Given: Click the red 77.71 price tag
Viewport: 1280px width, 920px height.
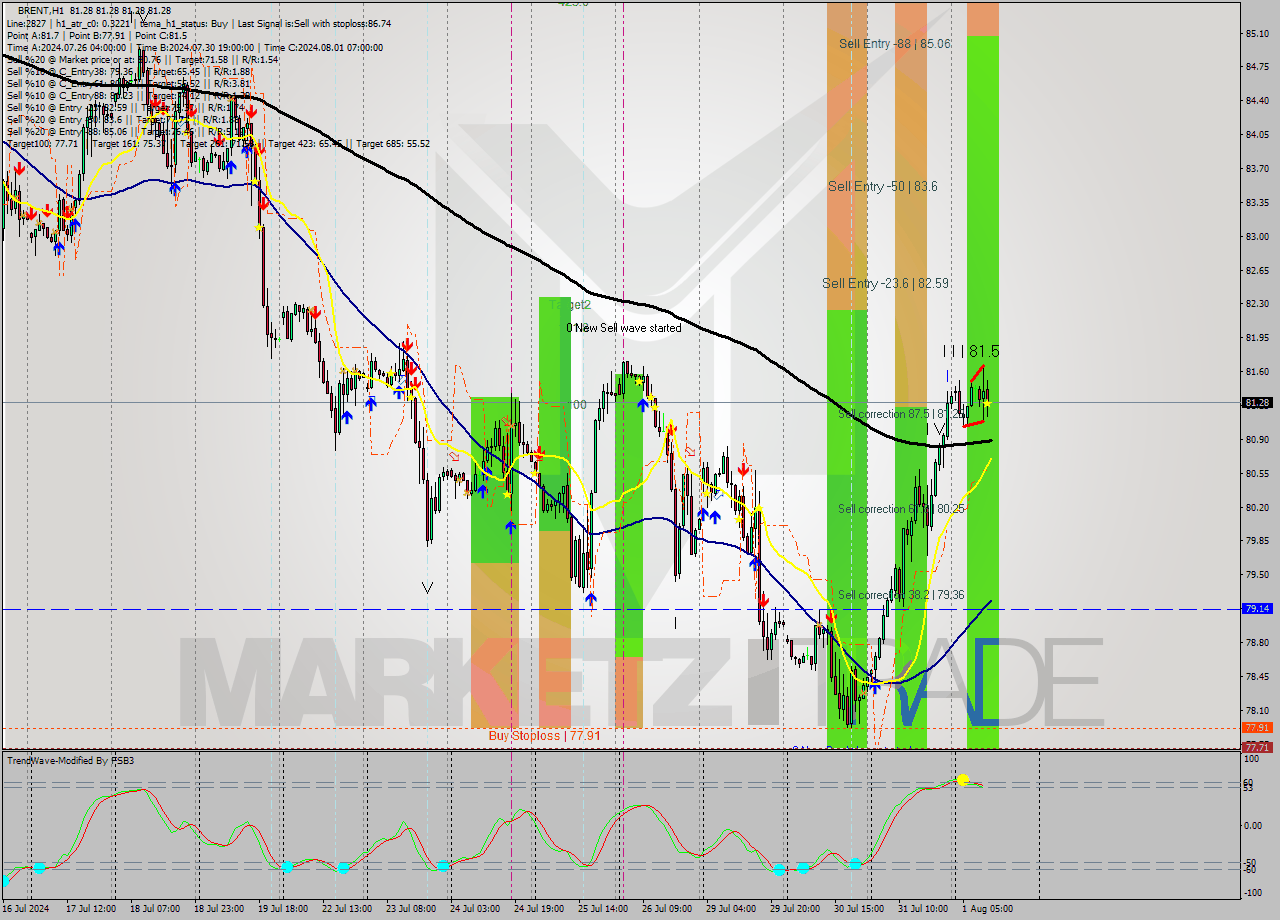Looking at the screenshot, I should click(x=1257, y=747).
